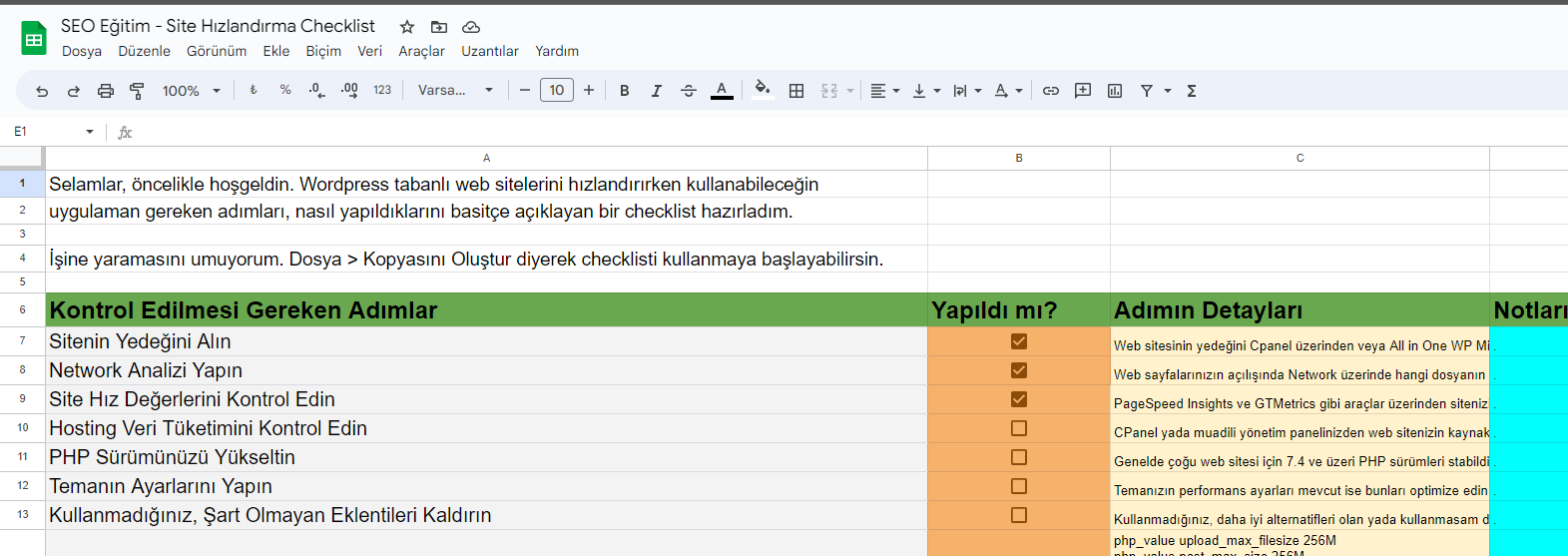
Task: Insert comment icon
Action: pos(1083,91)
